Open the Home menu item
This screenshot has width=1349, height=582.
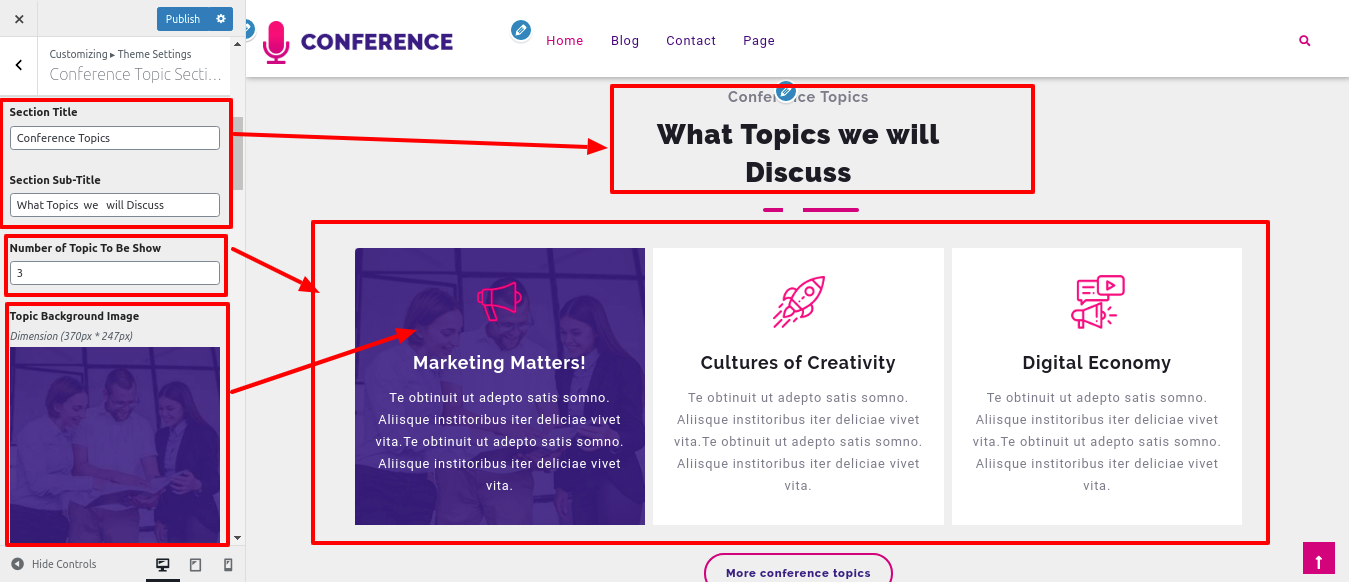pyautogui.click(x=564, y=41)
